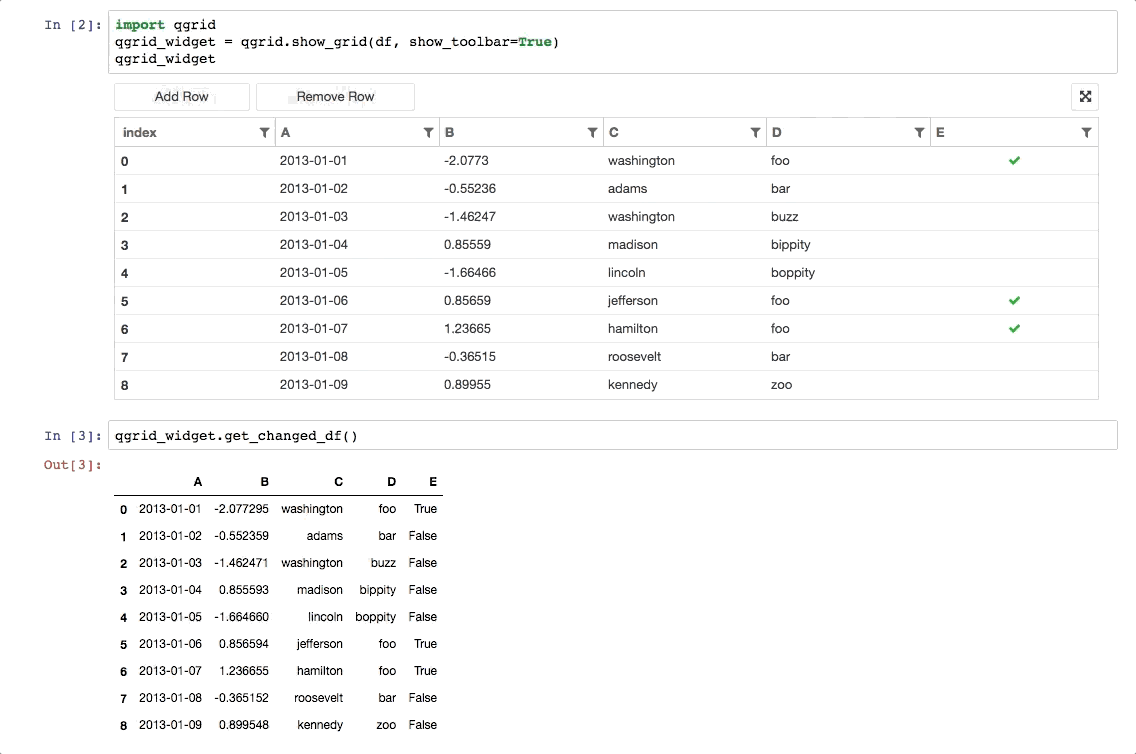Image resolution: width=1136 pixels, height=754 pixels.
Task: Click the 'In [3]:' prompt label
Action: [x=72, y=436]
